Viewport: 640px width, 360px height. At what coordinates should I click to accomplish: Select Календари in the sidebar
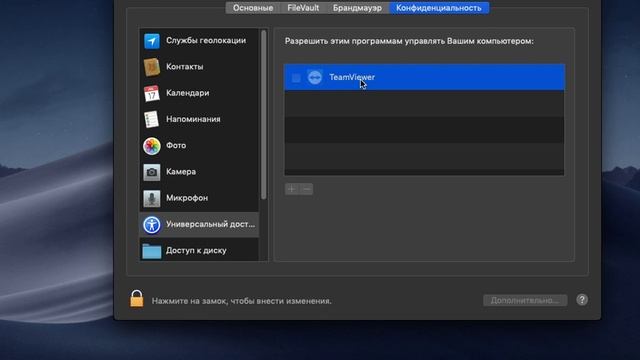pos(199,93)
